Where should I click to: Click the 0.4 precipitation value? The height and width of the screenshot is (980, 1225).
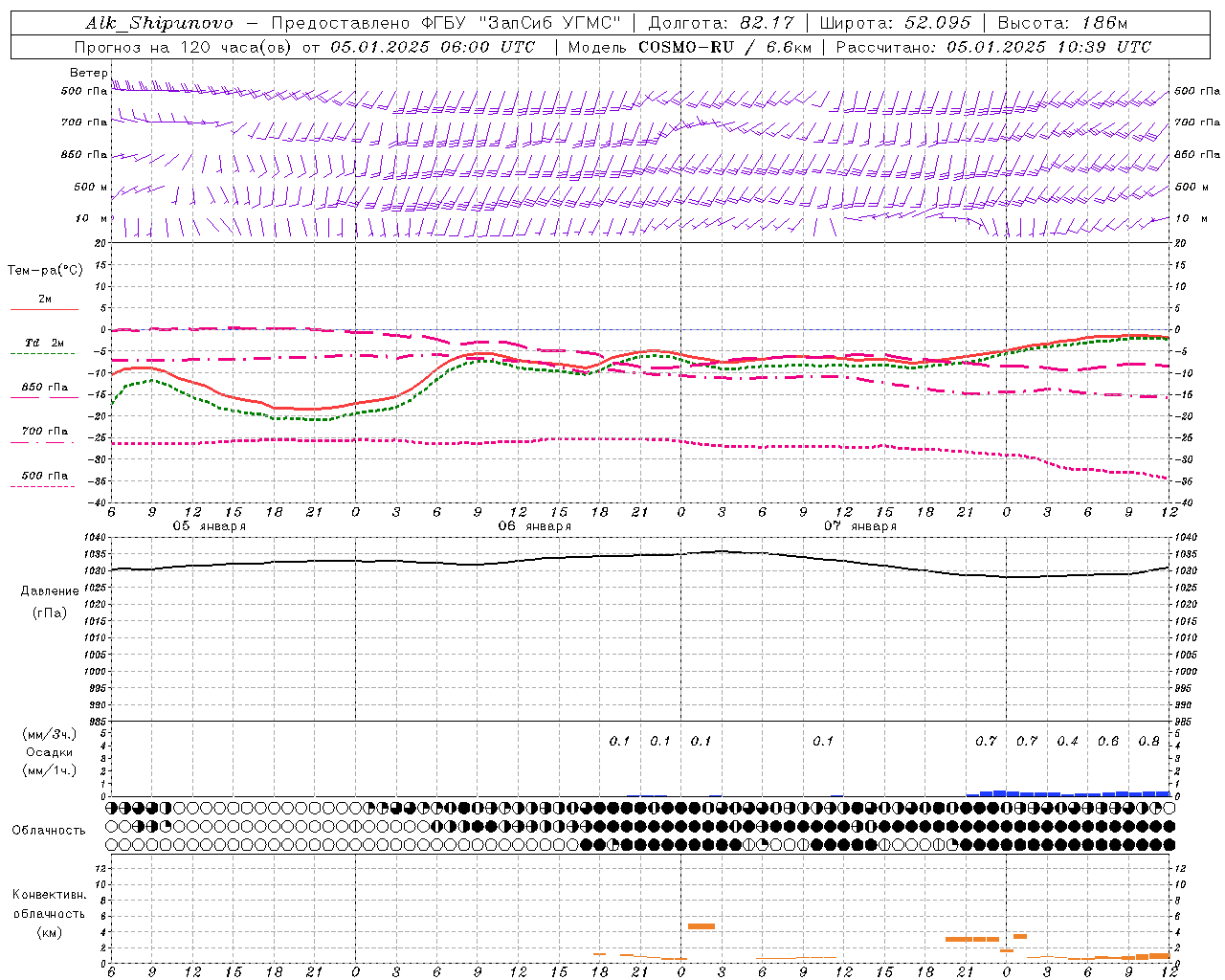tap(1067, 742)
